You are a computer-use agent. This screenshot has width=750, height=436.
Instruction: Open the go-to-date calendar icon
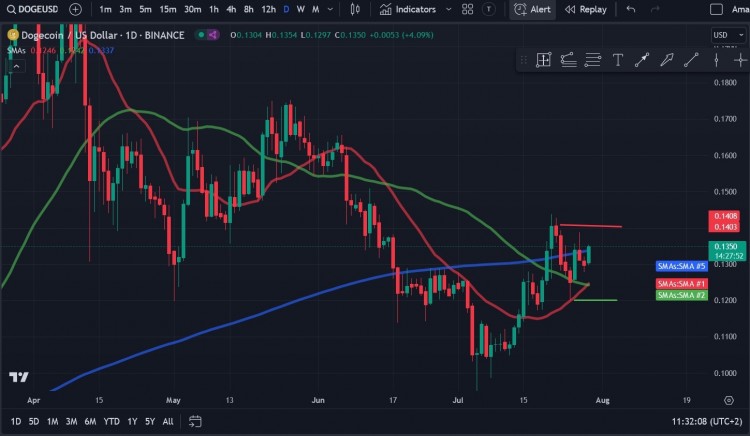tap(195, 421)
